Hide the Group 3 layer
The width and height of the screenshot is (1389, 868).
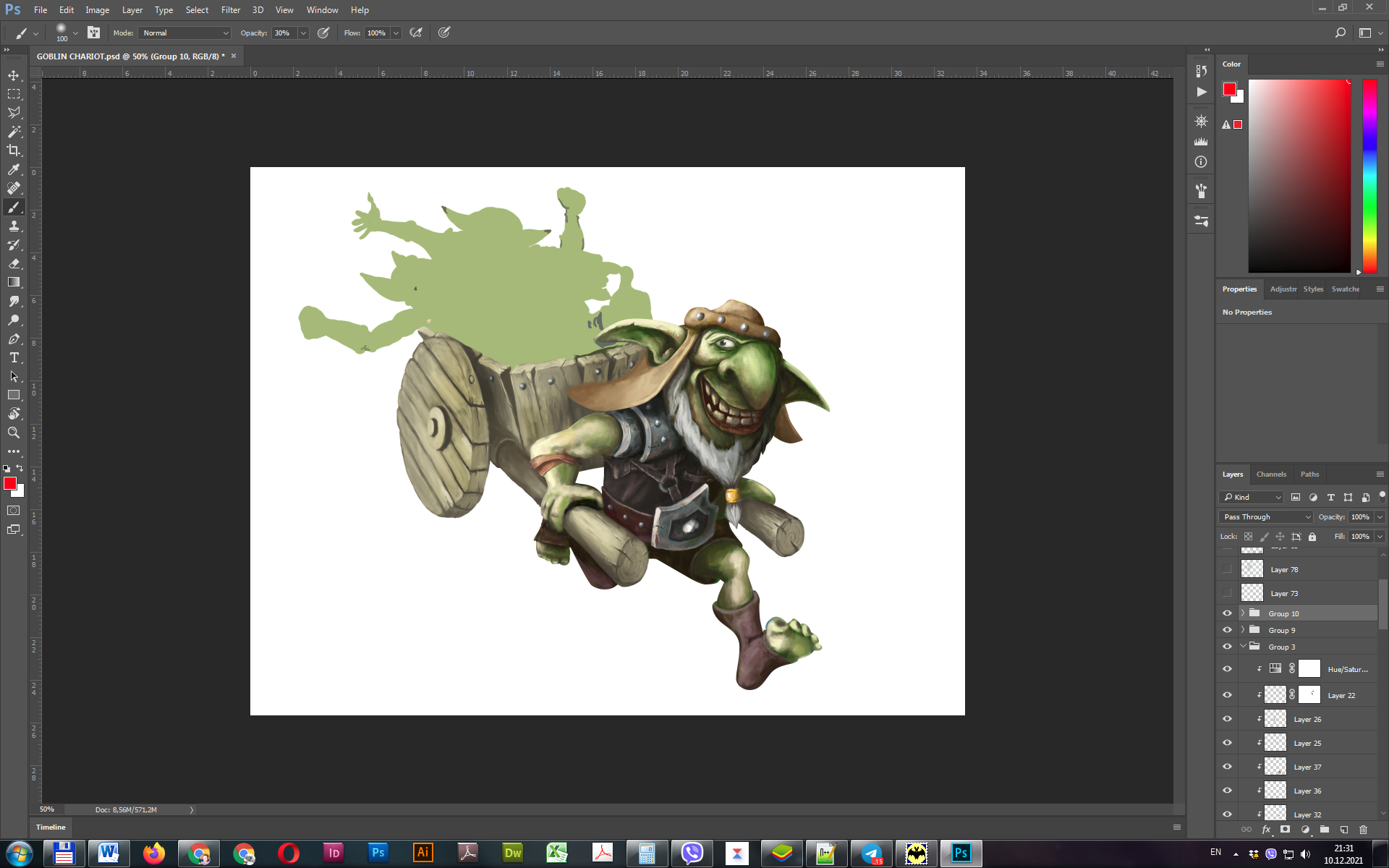(x=1227, y=647)
